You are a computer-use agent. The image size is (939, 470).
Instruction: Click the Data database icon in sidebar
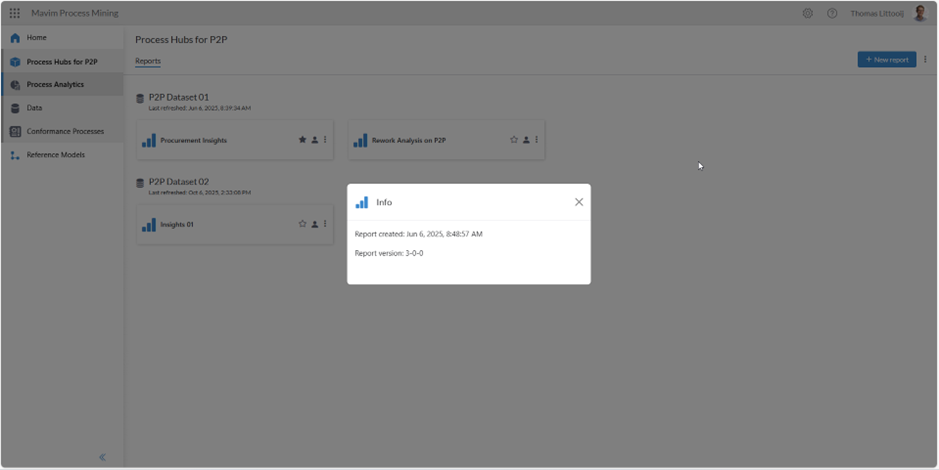pyautogui.click(x=15, y=108)
